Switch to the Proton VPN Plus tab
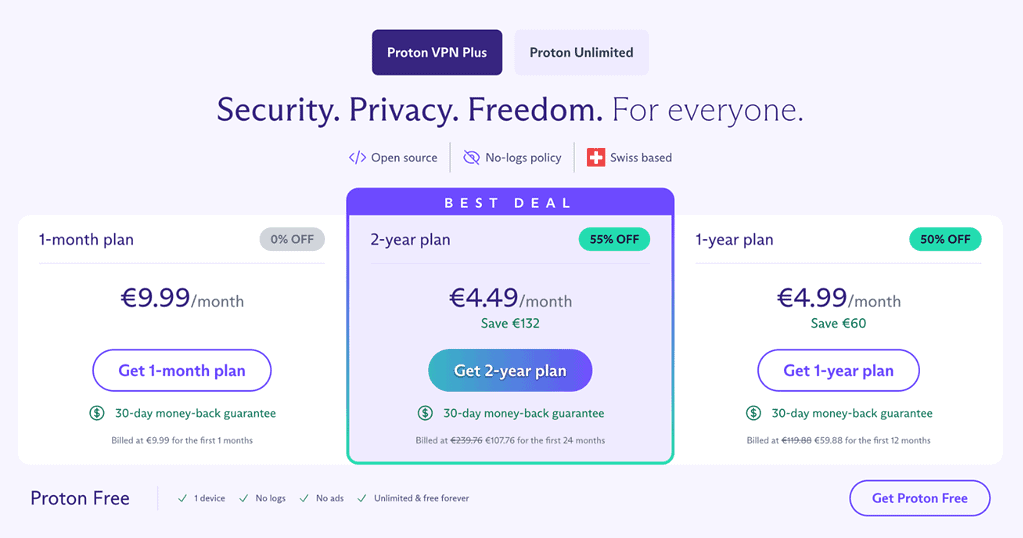Screen dimensions: 1023x538 pos(437,52)
